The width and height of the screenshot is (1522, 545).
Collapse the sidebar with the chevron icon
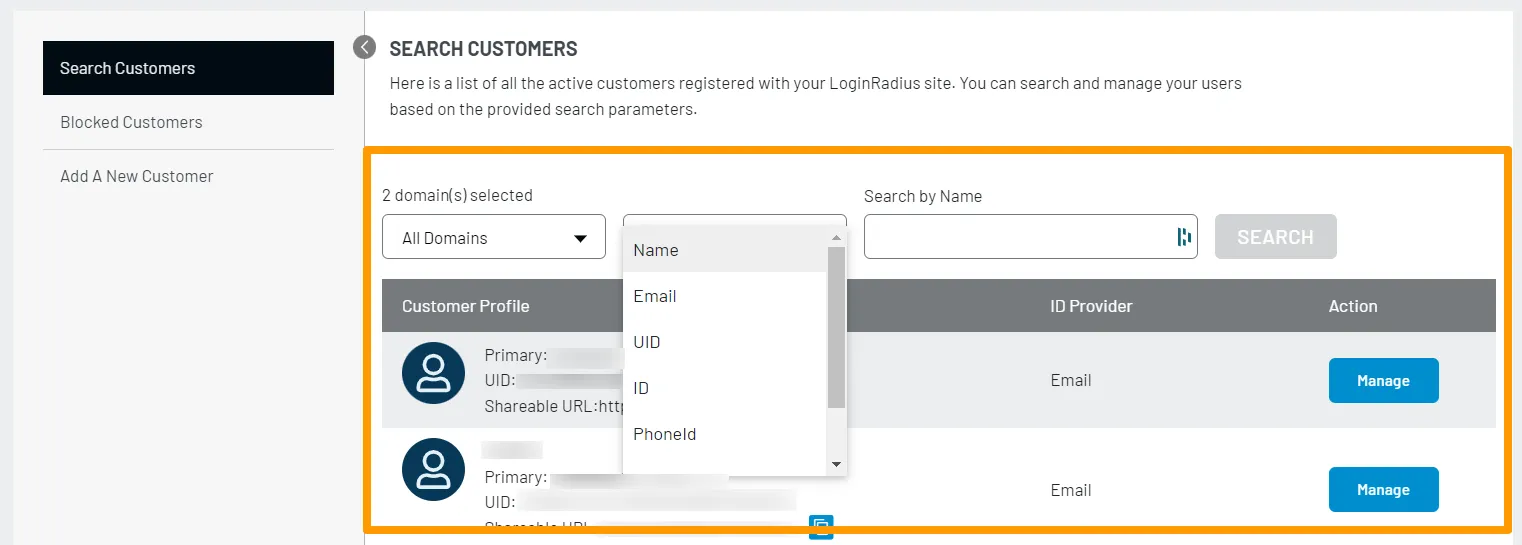365,47
